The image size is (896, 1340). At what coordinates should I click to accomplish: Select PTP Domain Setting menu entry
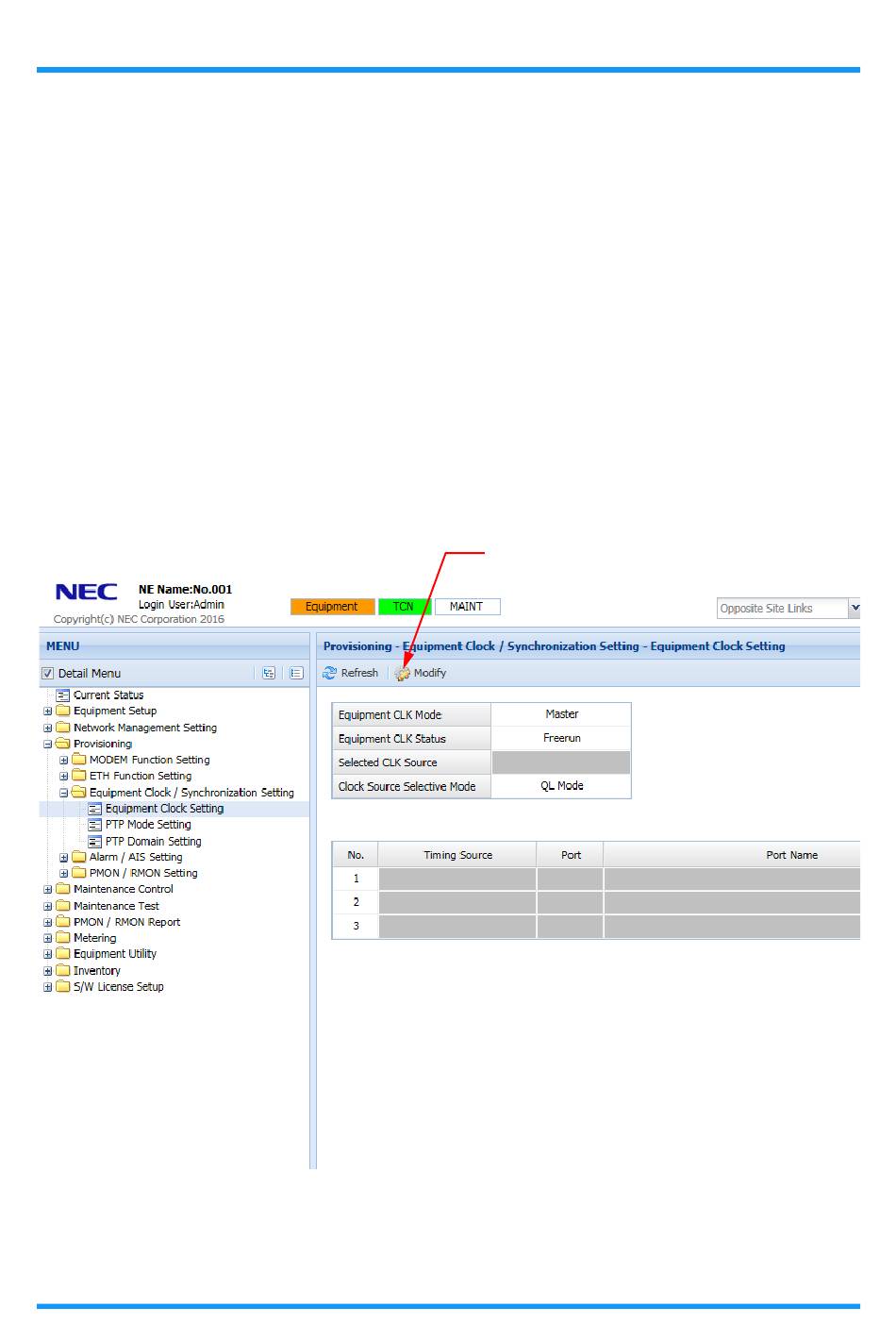(x=154, y=842)
